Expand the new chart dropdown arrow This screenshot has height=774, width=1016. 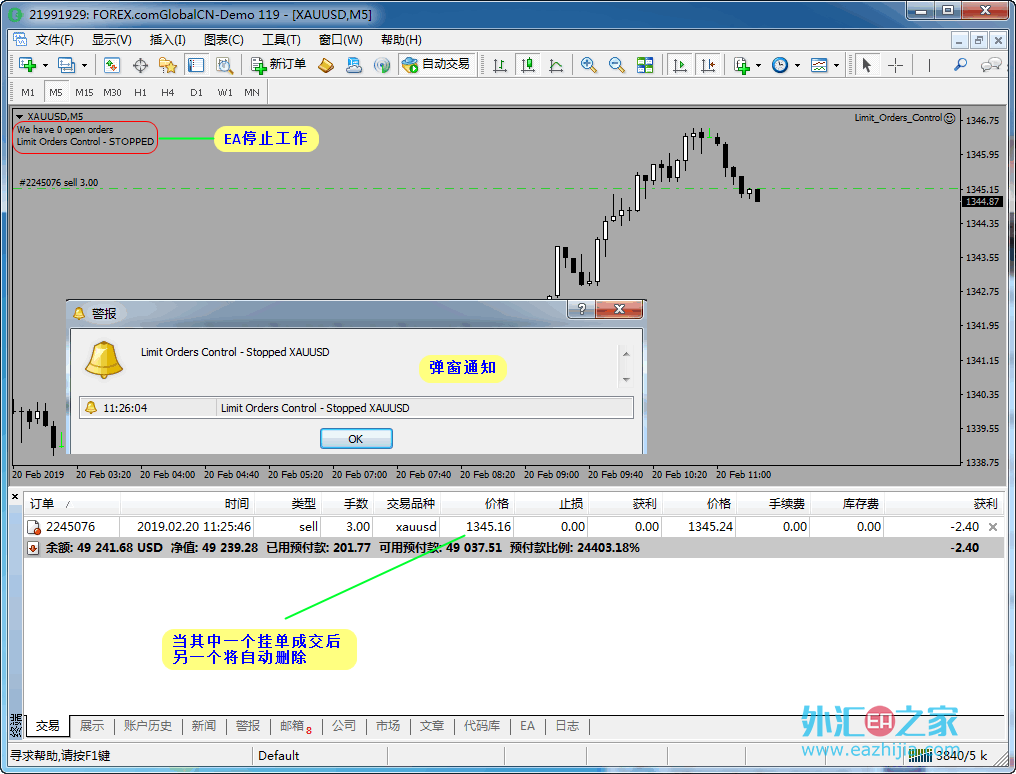coord(45,66)
